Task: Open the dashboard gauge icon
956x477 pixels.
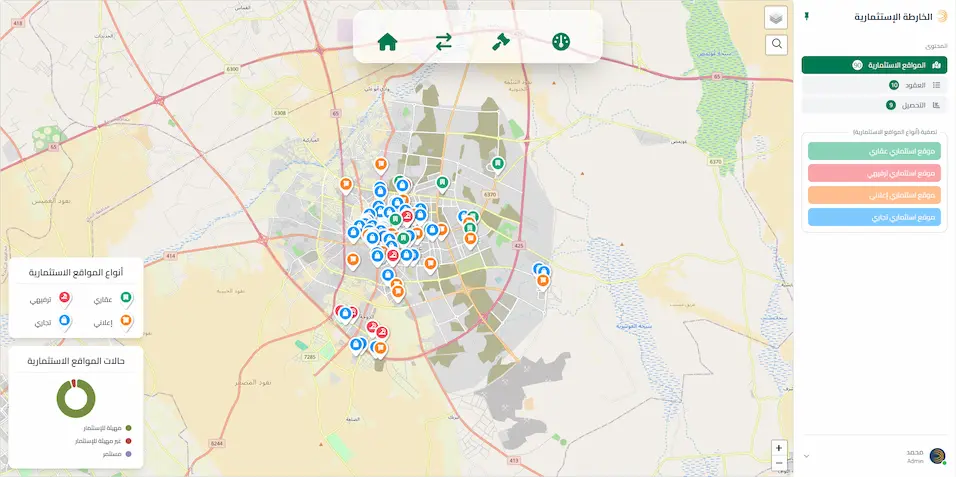Action: tap(561, 42)
